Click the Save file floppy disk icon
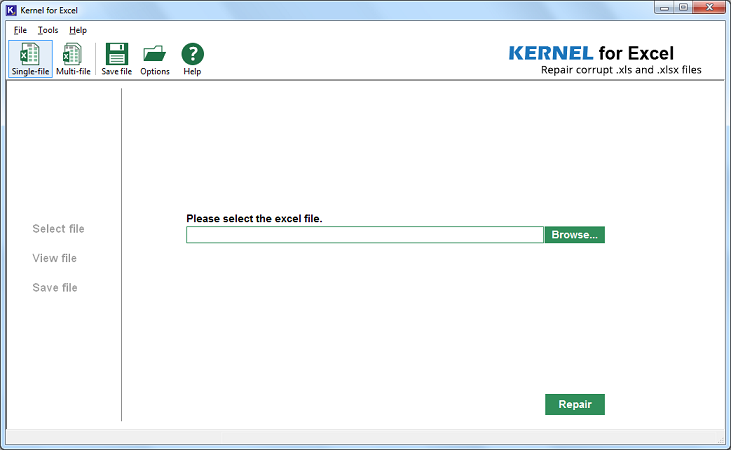731x450 pixels. tap(117, 59)
